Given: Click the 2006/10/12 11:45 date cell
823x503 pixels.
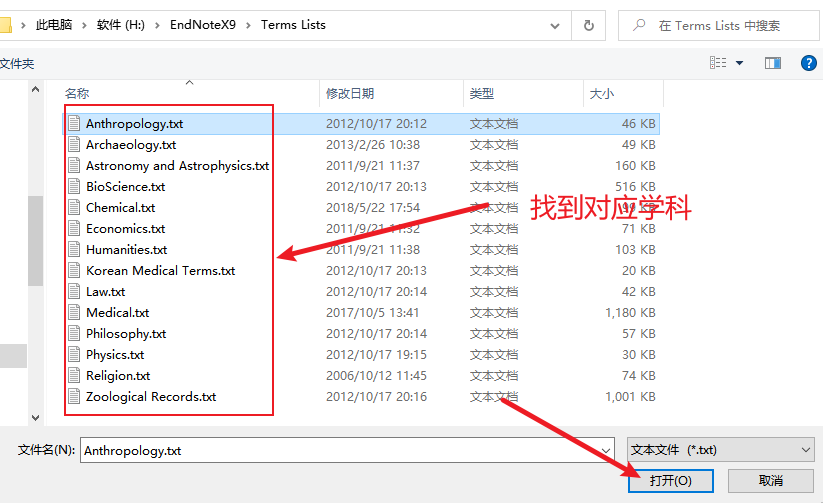Looking at the screenshot, I should 376,375.
